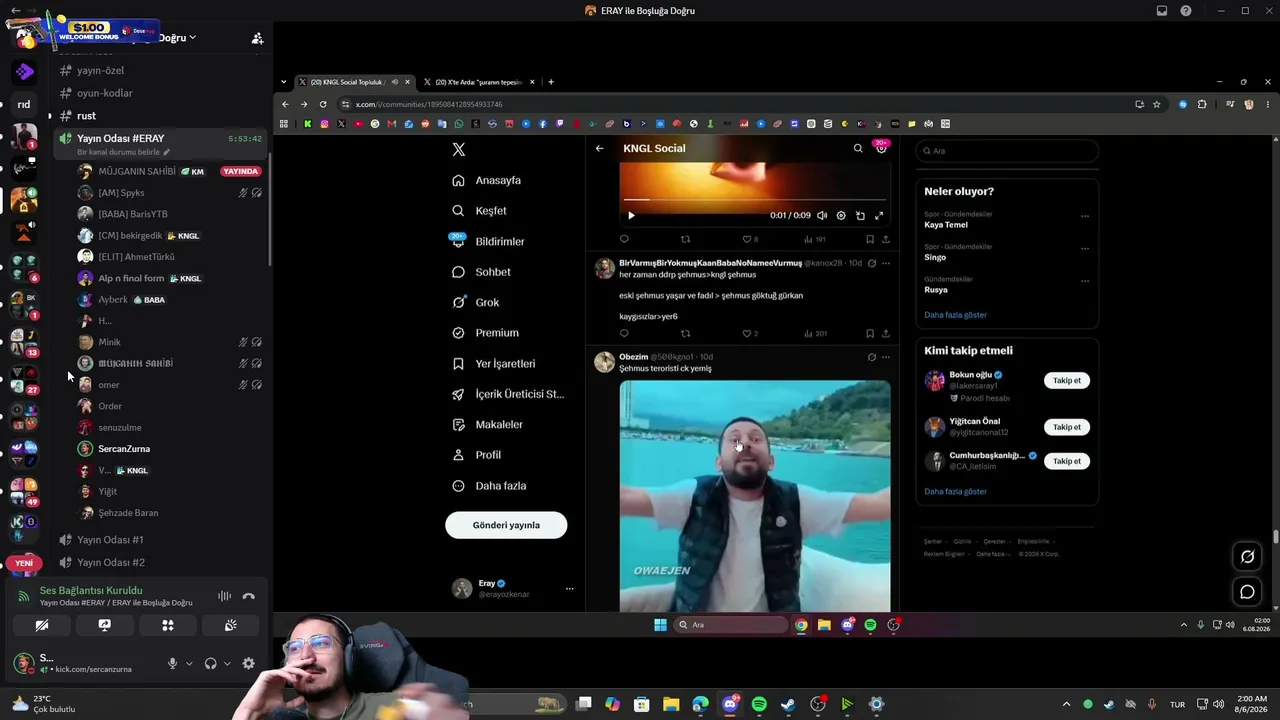Seek on the top video progress bar
The height and width of the screenshot is (720, 1280).
pyautogui.click(x=754, y=200)
